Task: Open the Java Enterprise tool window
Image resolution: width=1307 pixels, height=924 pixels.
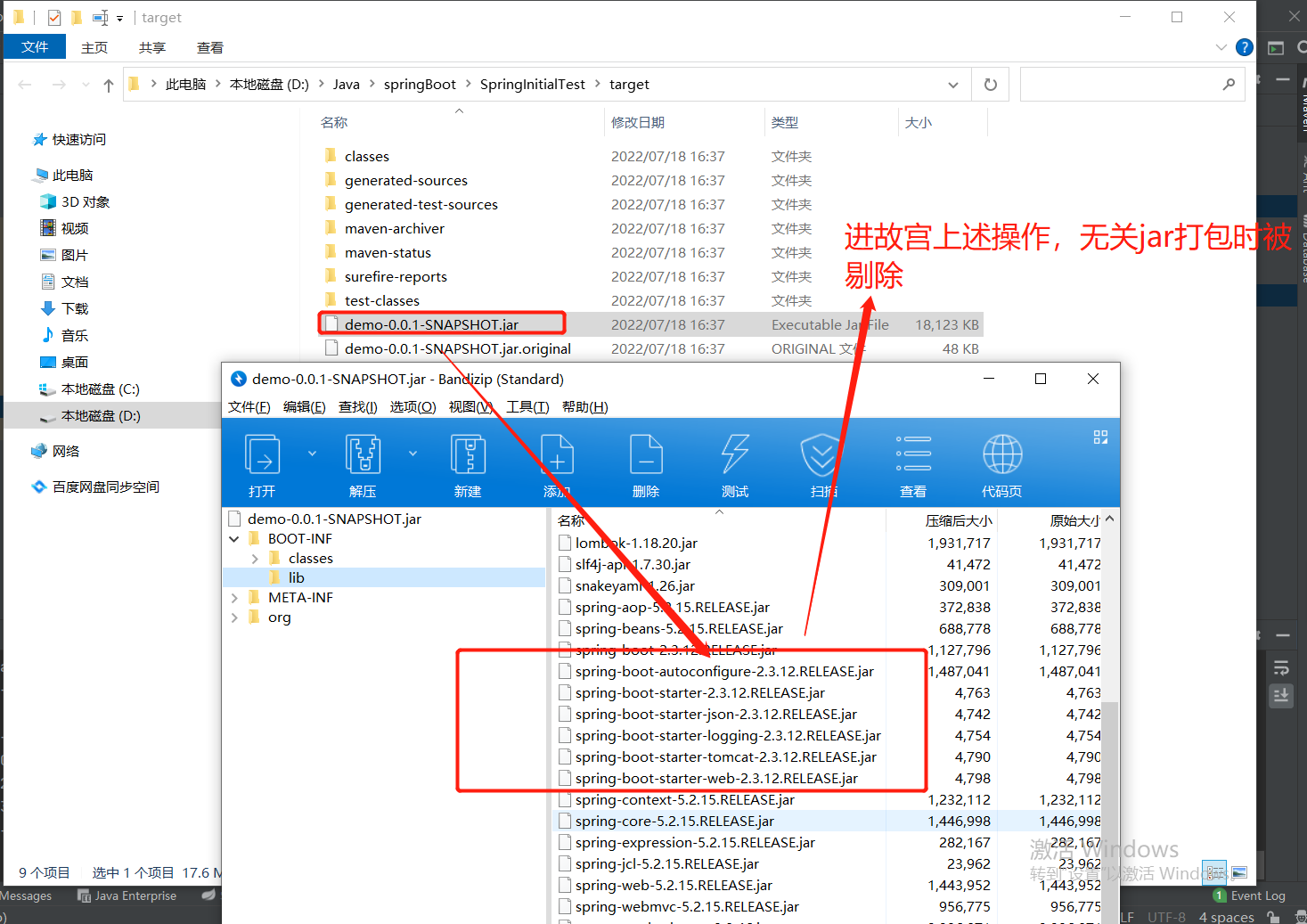Action: click(127, 895)
